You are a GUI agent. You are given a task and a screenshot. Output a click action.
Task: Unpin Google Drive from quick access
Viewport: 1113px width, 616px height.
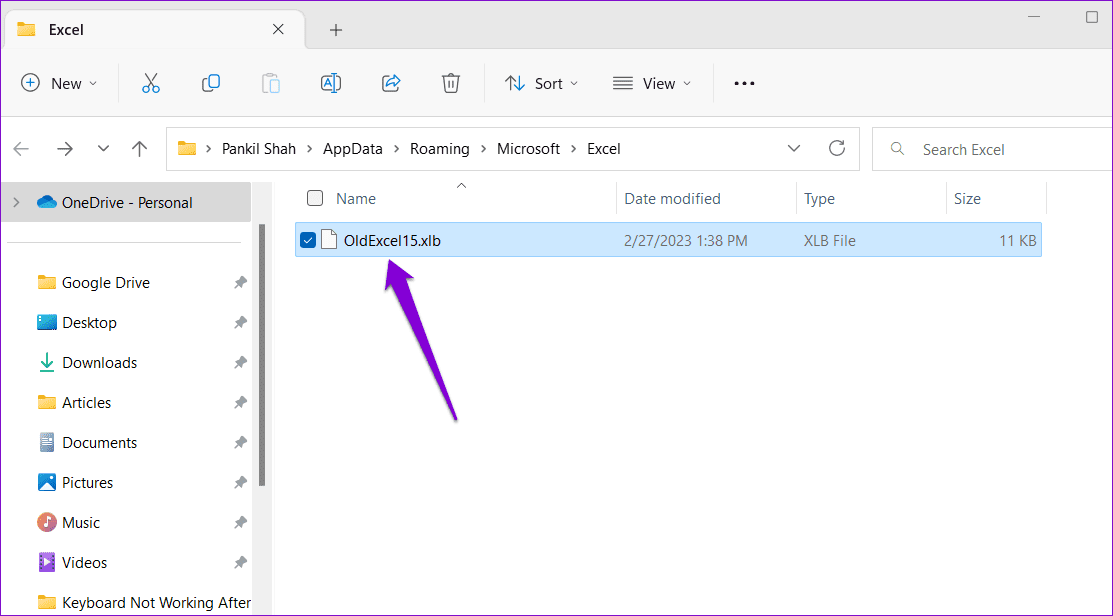241,282
